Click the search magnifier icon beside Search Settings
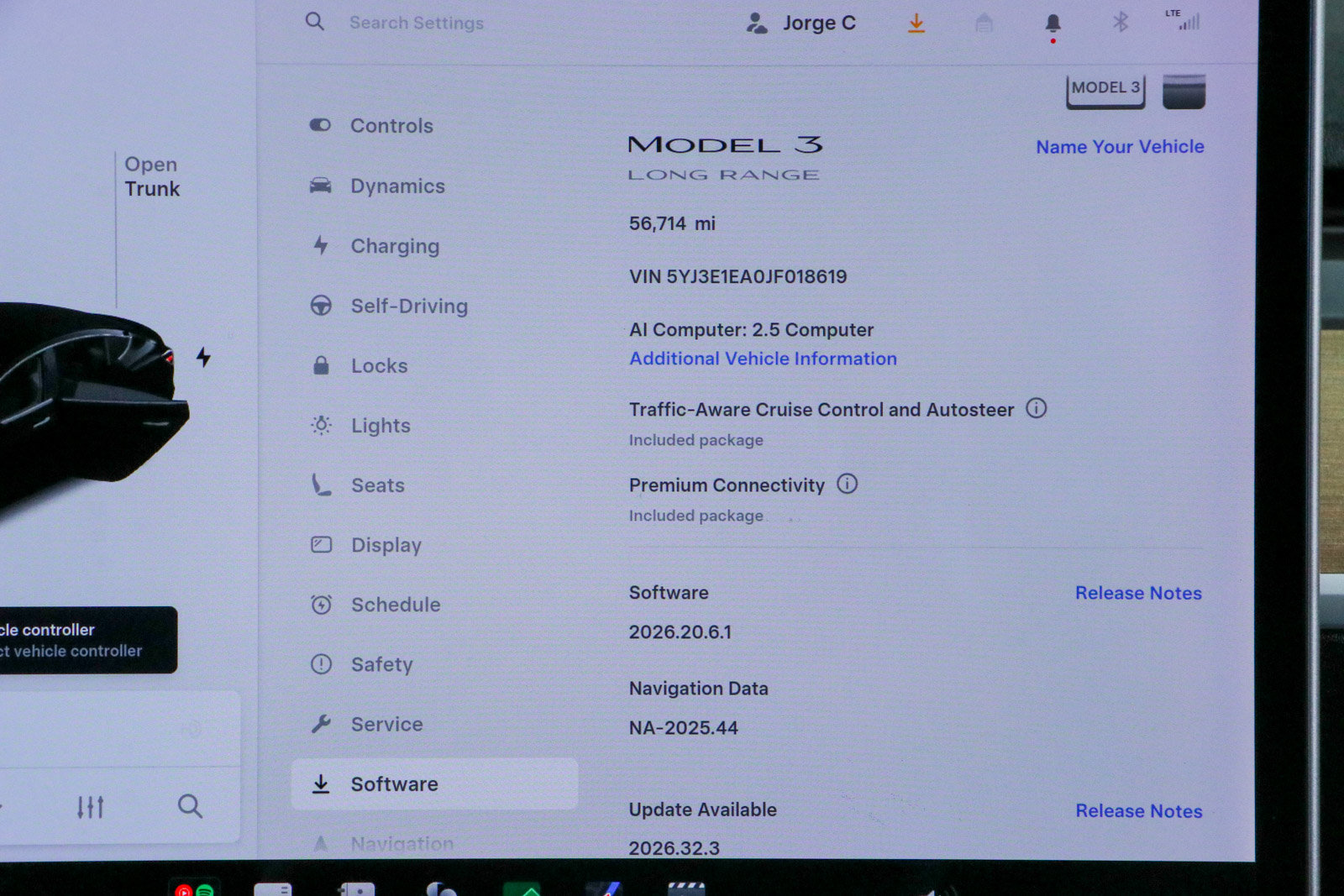The width and height of the screenshot is (1344, 896). 314,21
